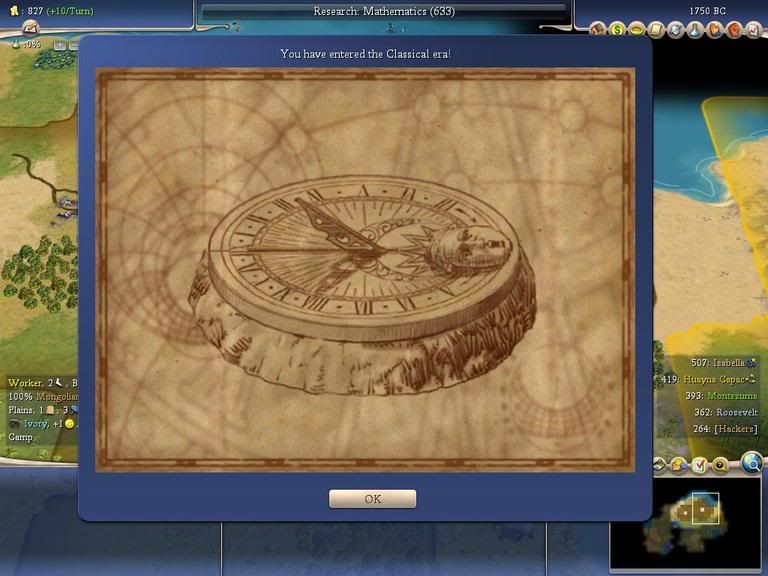
Task: Open the globe view magnifier button
Action: click(751, 462)
